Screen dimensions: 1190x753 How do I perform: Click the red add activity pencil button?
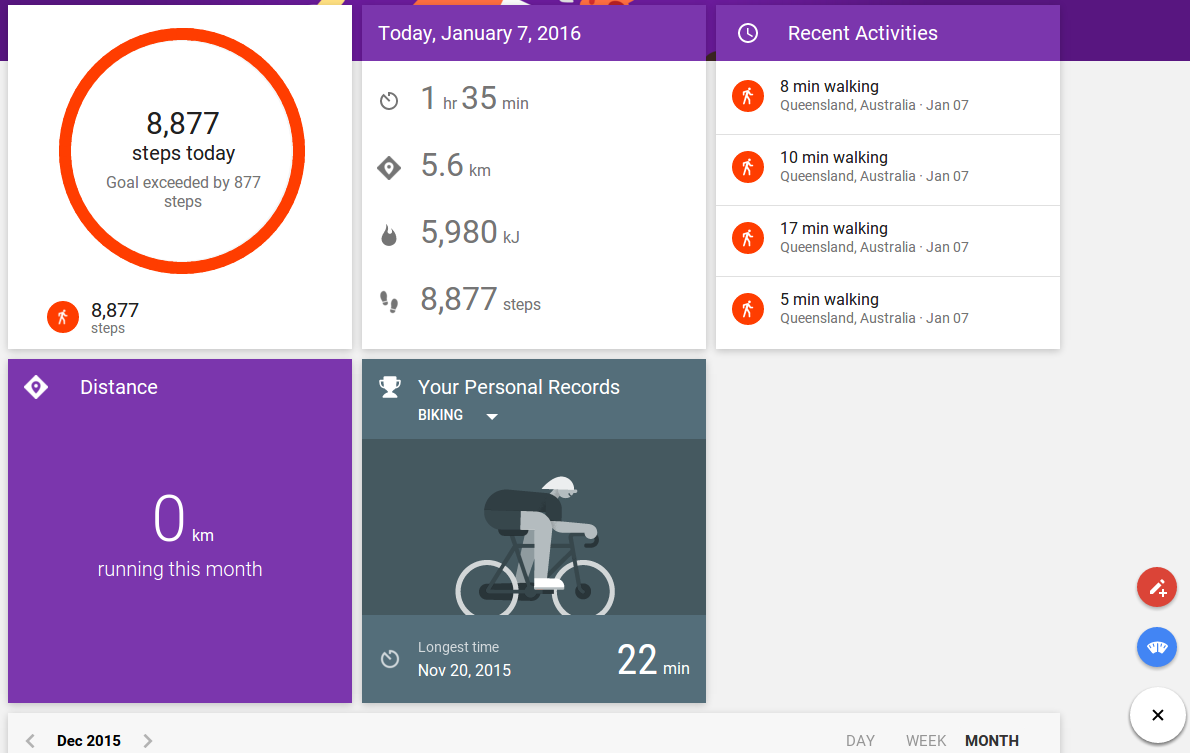(x=1157, y=588)
